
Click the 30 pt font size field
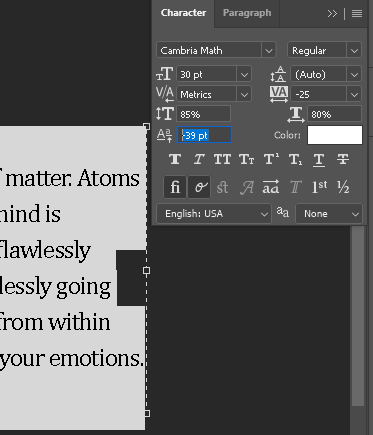206,74
